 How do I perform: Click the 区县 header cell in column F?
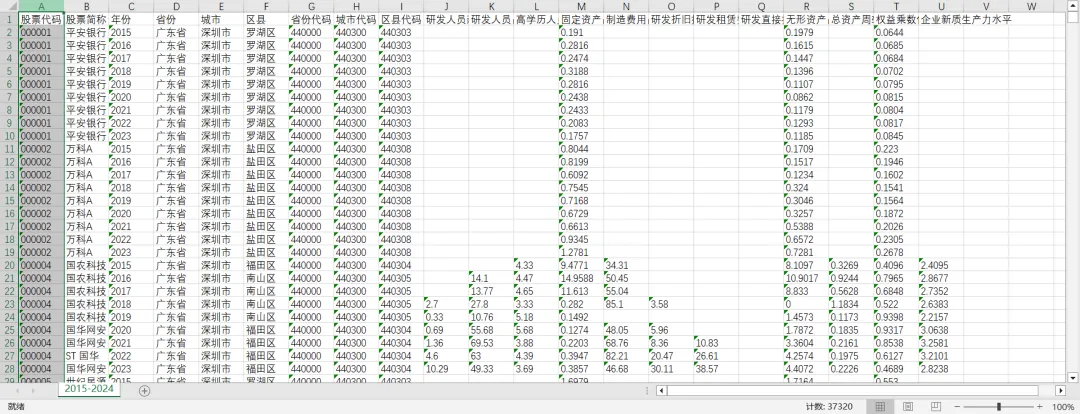(x=266, y=19)
